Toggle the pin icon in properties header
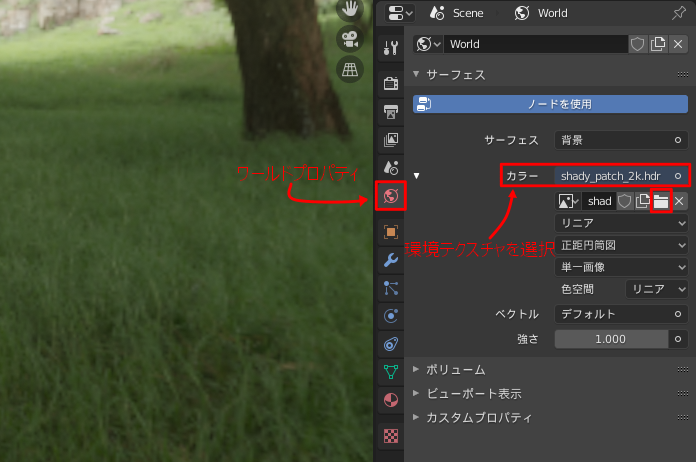This screenshot has height=462, width=696. (678, 13)
